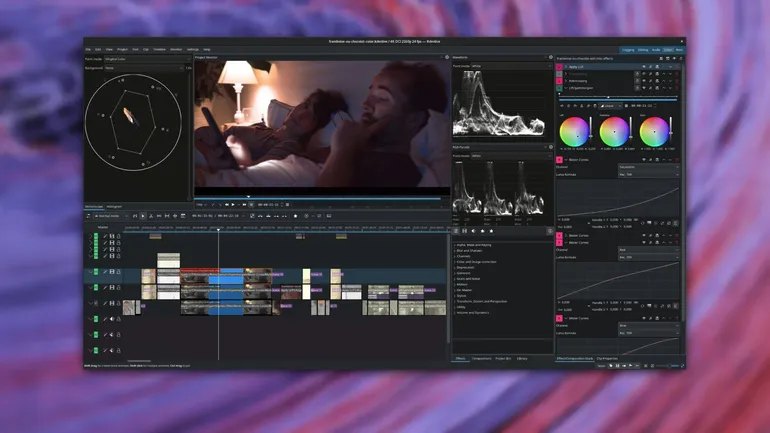
Task: Open the Waveform Paint mode dropdown
Action: coord(511,66)
